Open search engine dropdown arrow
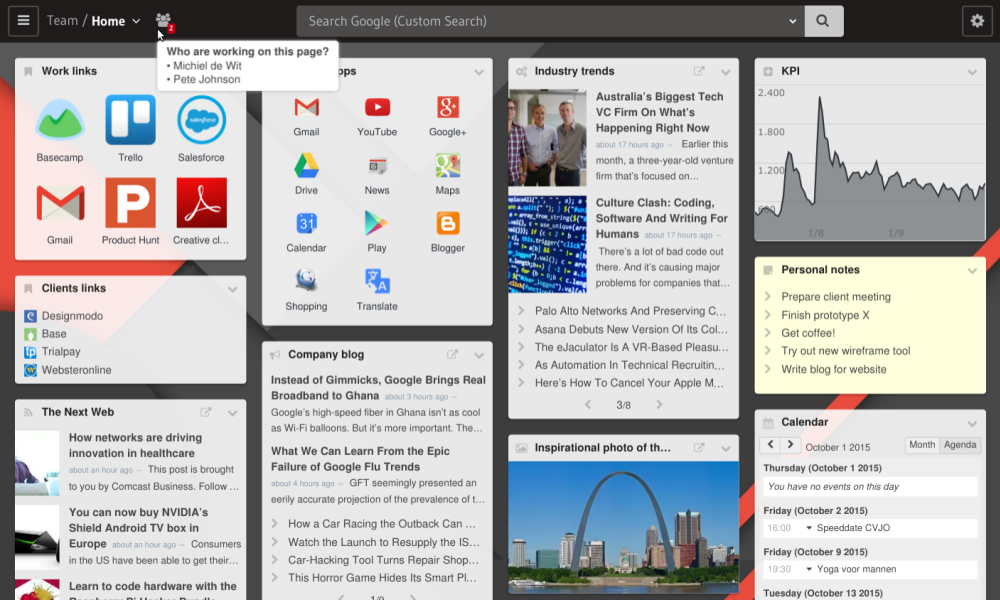 (x=792, y=21)
